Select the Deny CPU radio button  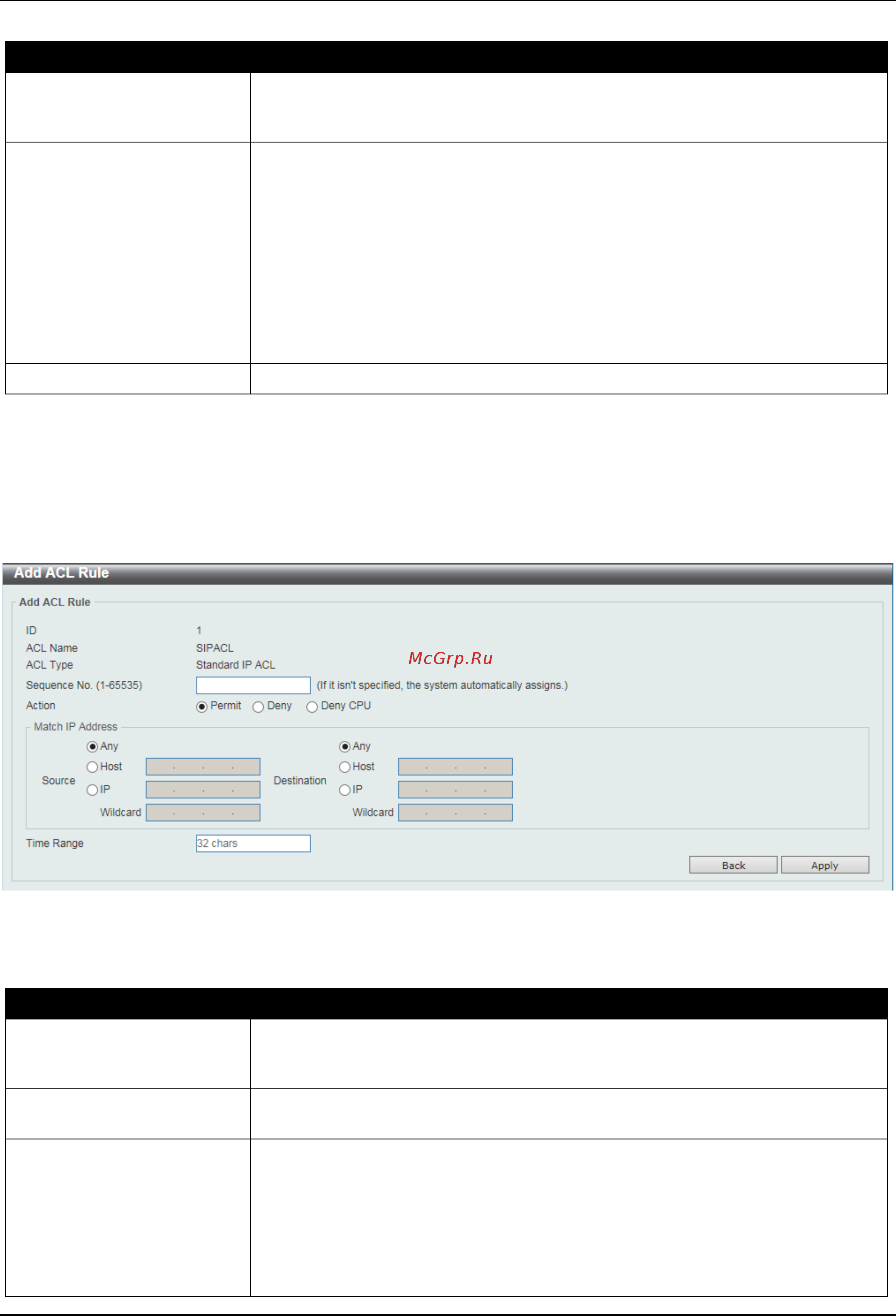click(x=312, y=707)
